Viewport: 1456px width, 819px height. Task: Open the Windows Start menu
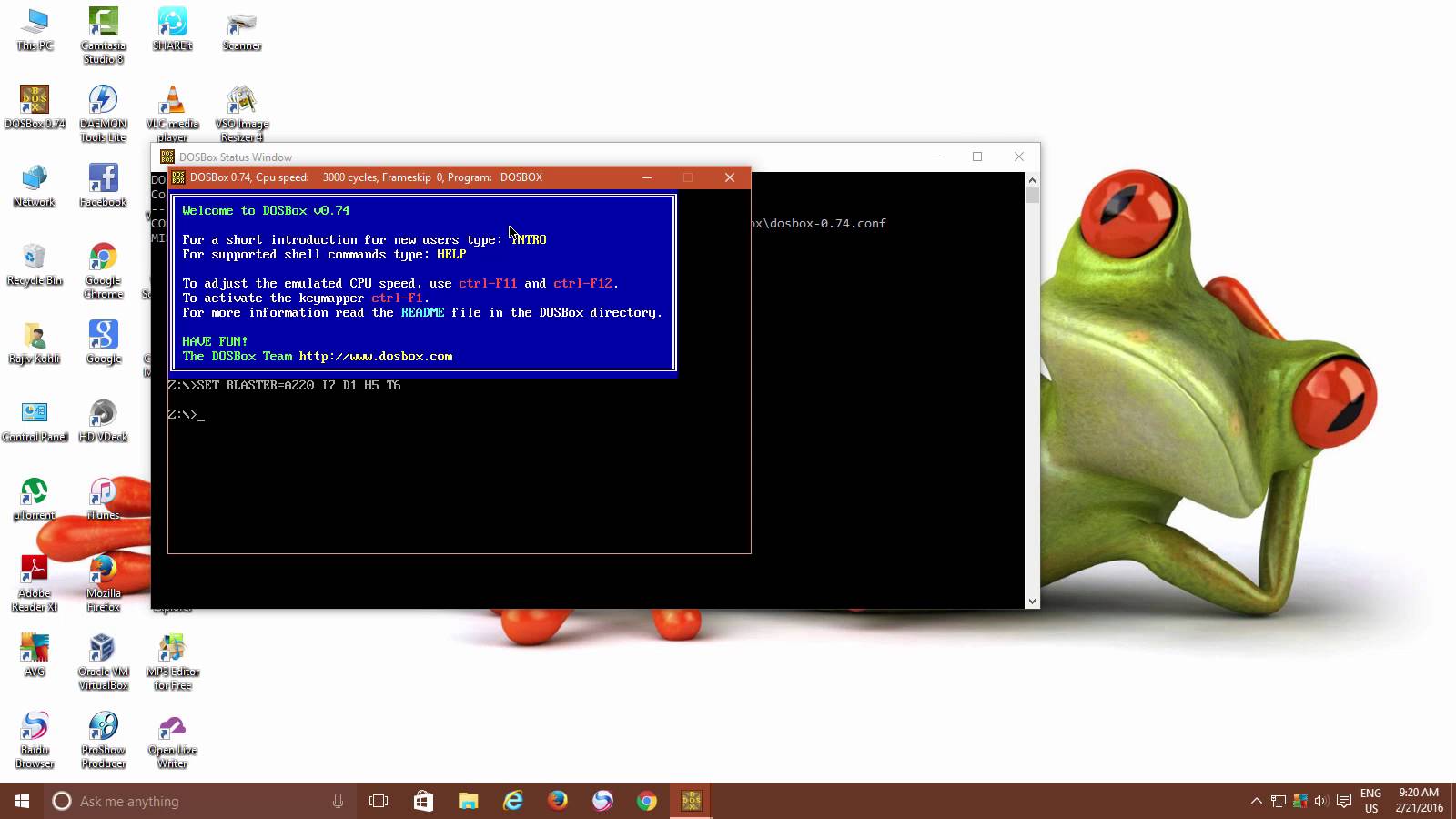(x=22, y=801)
